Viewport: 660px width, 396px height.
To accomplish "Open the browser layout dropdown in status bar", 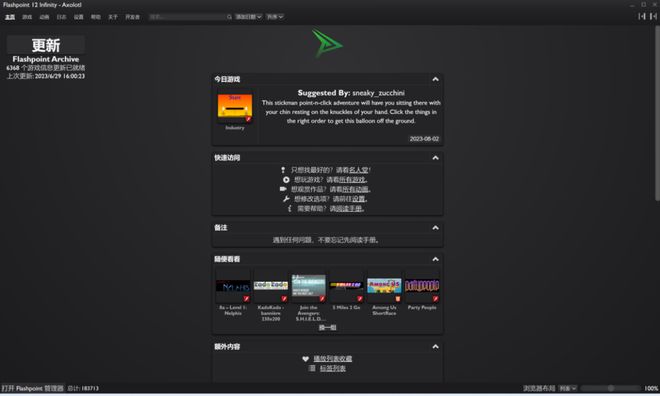I will 567,388.
